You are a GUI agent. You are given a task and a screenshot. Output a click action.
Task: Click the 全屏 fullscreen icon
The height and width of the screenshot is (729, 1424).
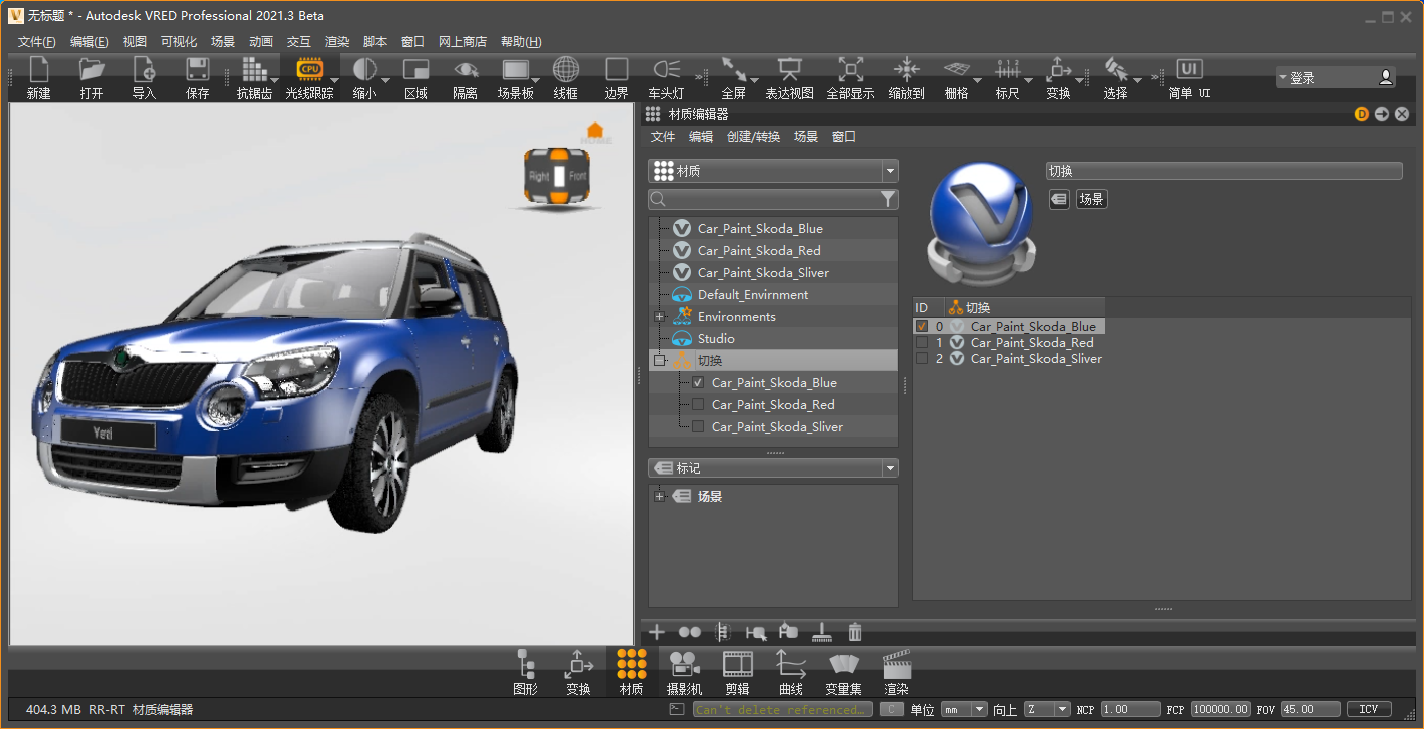734,69
